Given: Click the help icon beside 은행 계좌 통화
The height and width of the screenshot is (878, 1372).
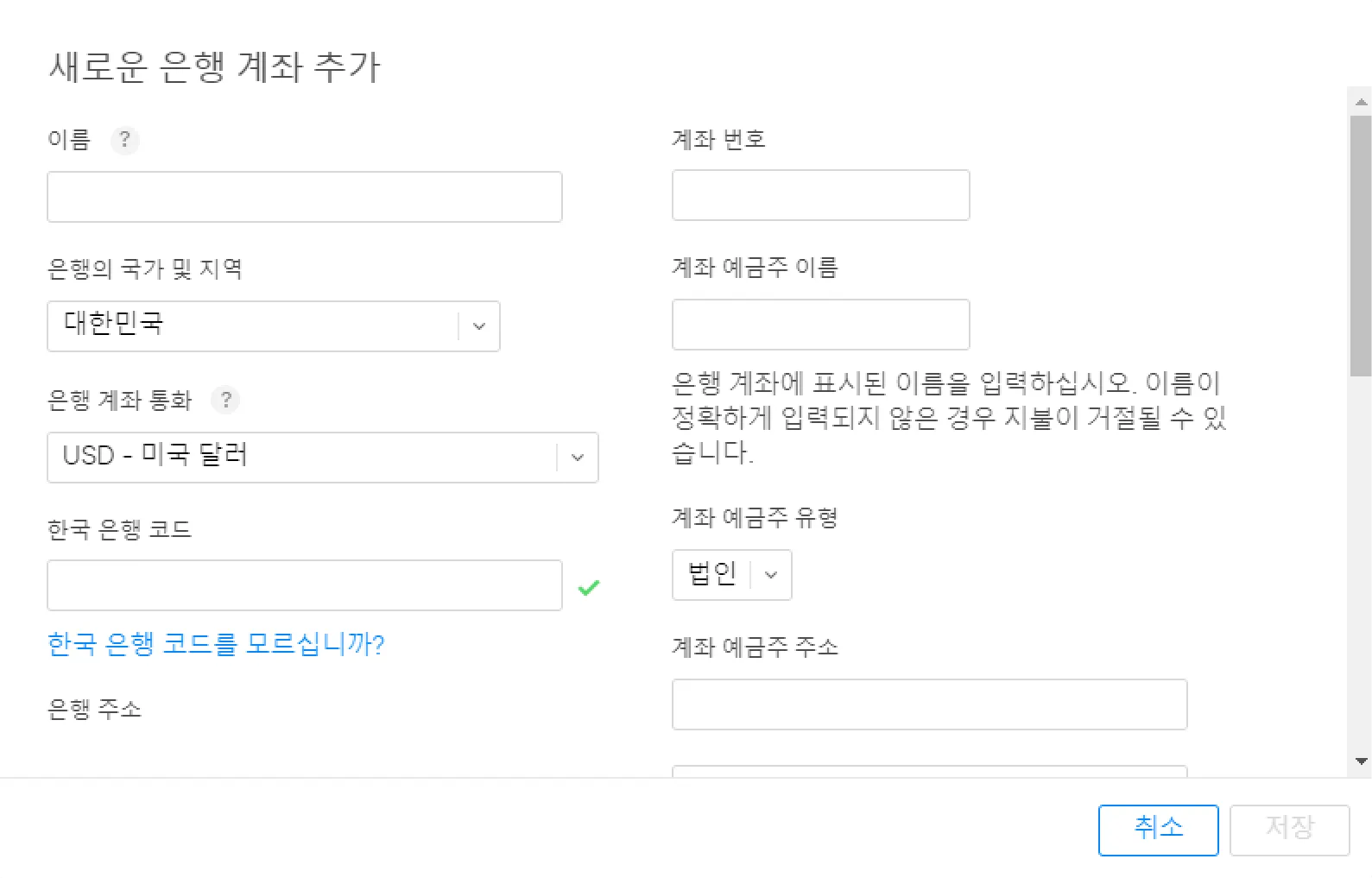Looking at the screenshot, I should tap(225, 400).
